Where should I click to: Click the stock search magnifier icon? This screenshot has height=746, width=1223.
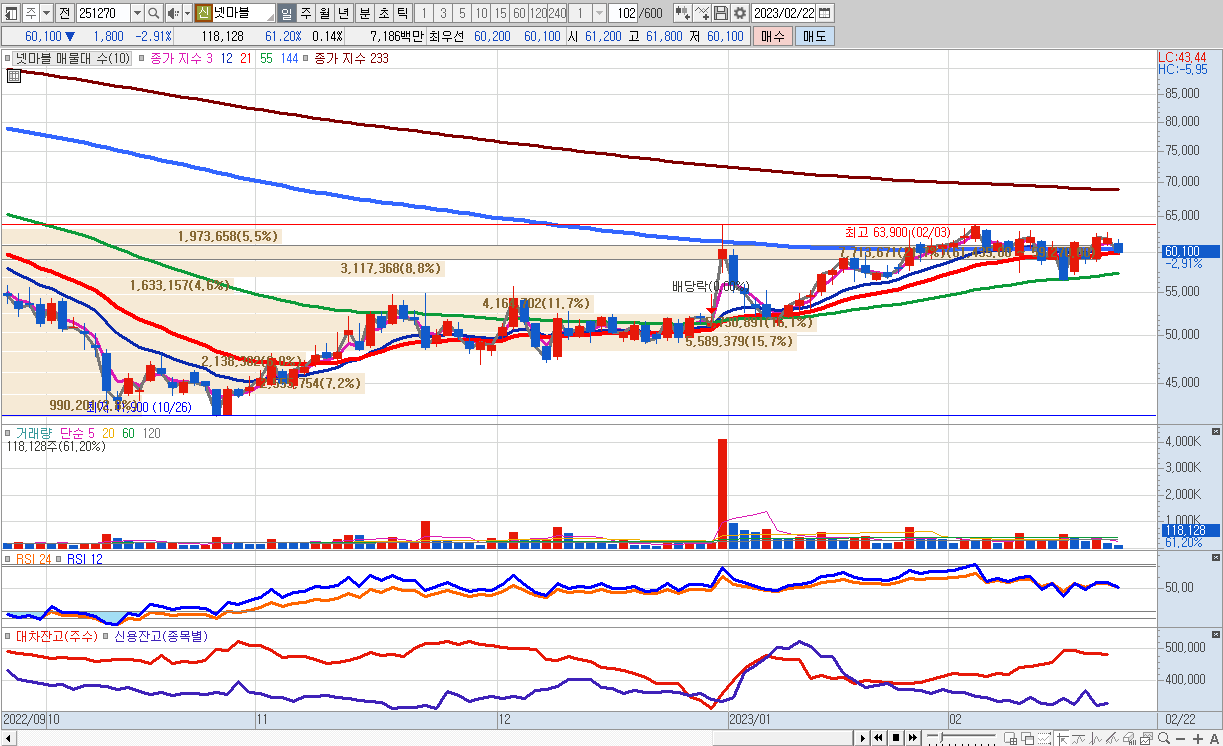pyautogui.click(x=153, y=13)
